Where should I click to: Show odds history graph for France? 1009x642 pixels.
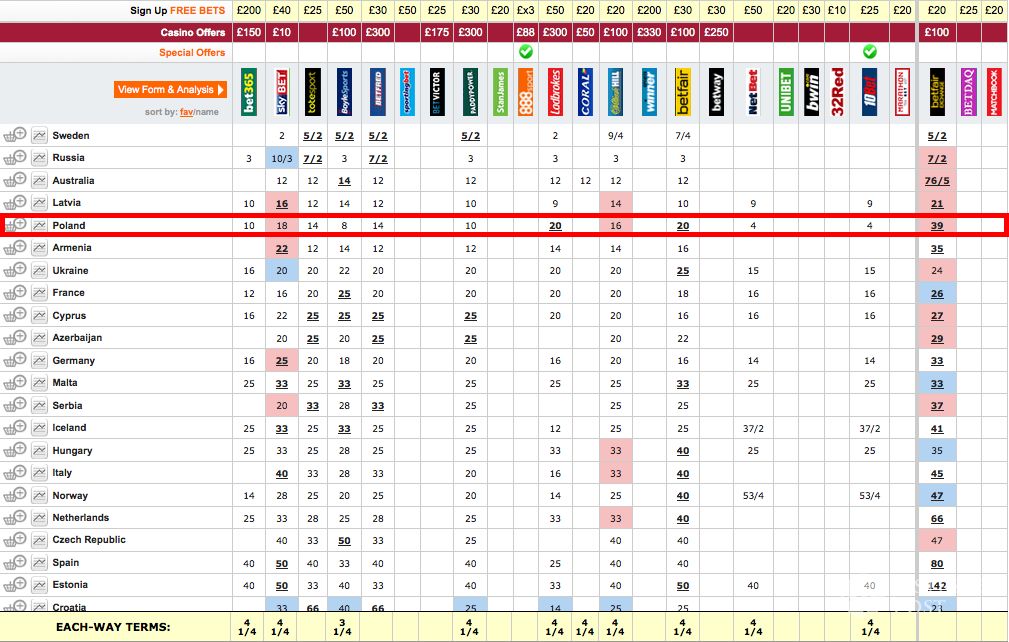(39, 293)
